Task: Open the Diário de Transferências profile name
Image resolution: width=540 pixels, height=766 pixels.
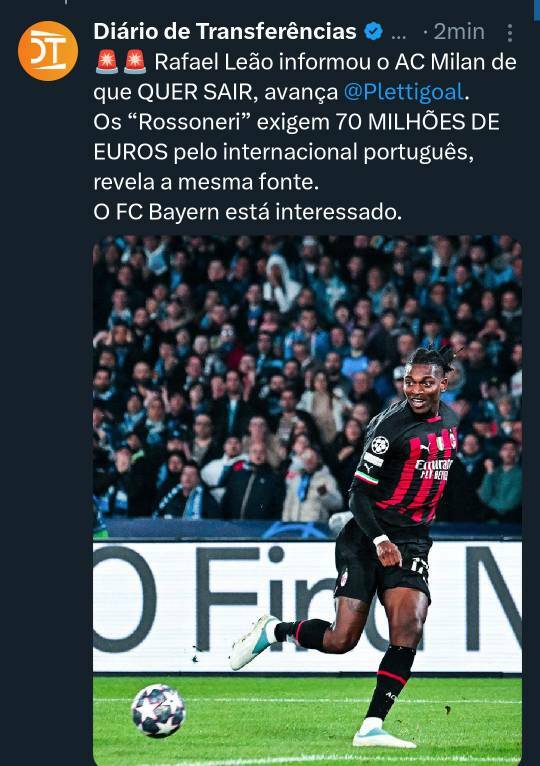Action: click(225, 32)
